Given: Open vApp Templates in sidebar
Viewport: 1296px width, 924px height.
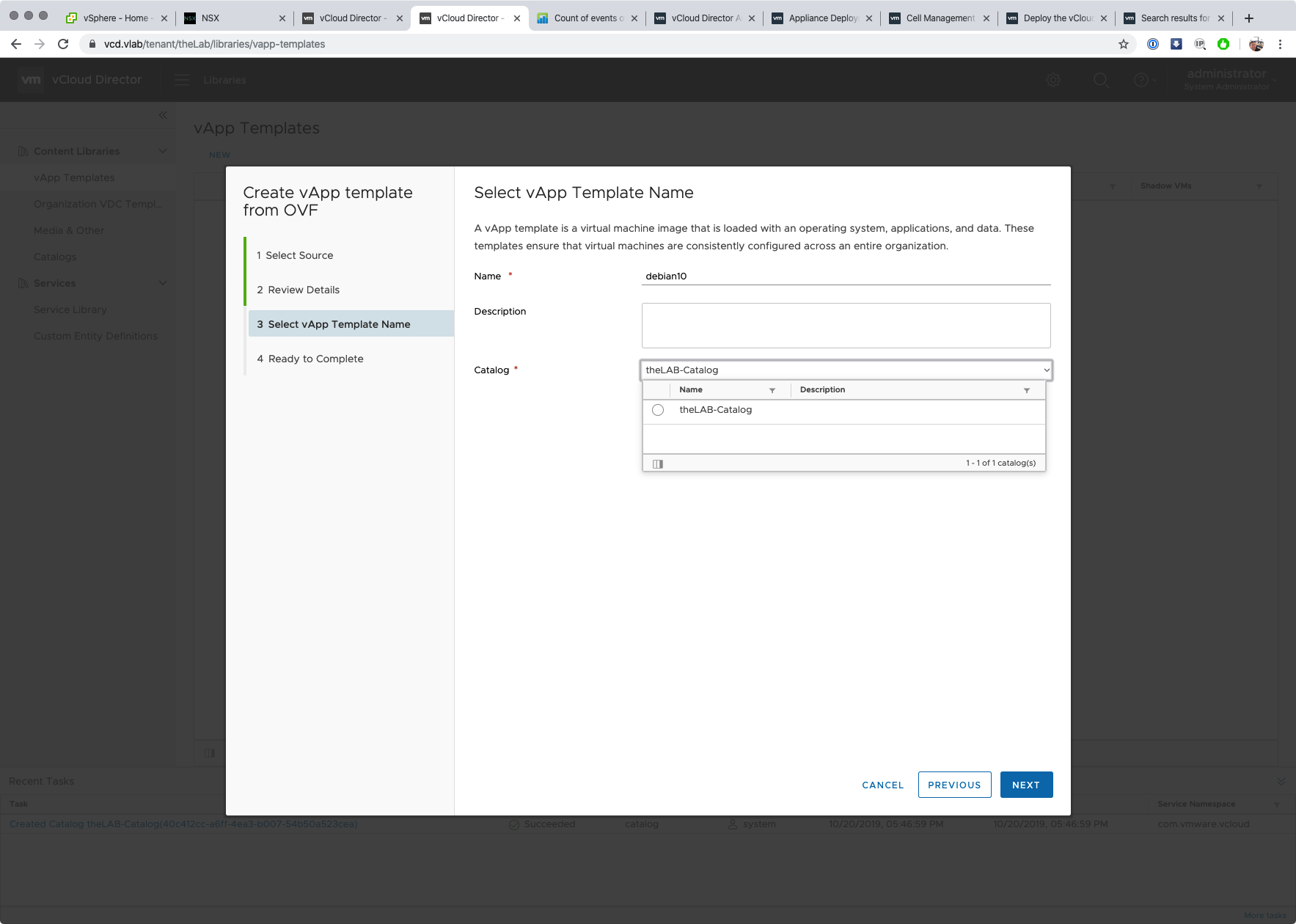Looking at the screenshot, I should (x=74, y=177).
